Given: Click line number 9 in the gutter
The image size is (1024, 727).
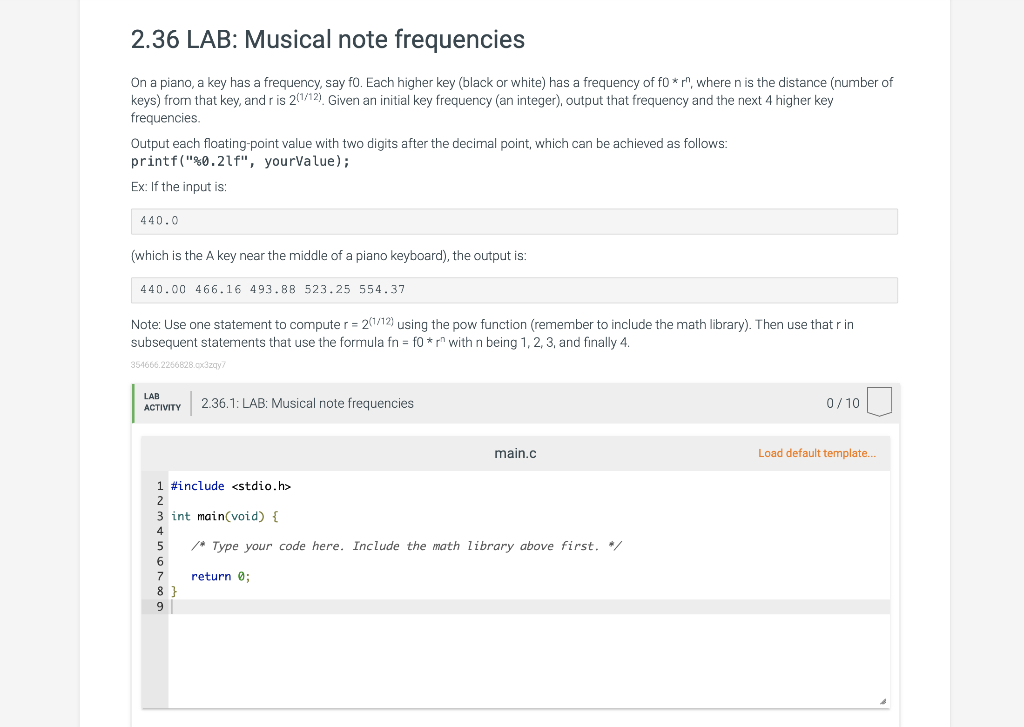Looking at the screenshot, I should point(158,606).
